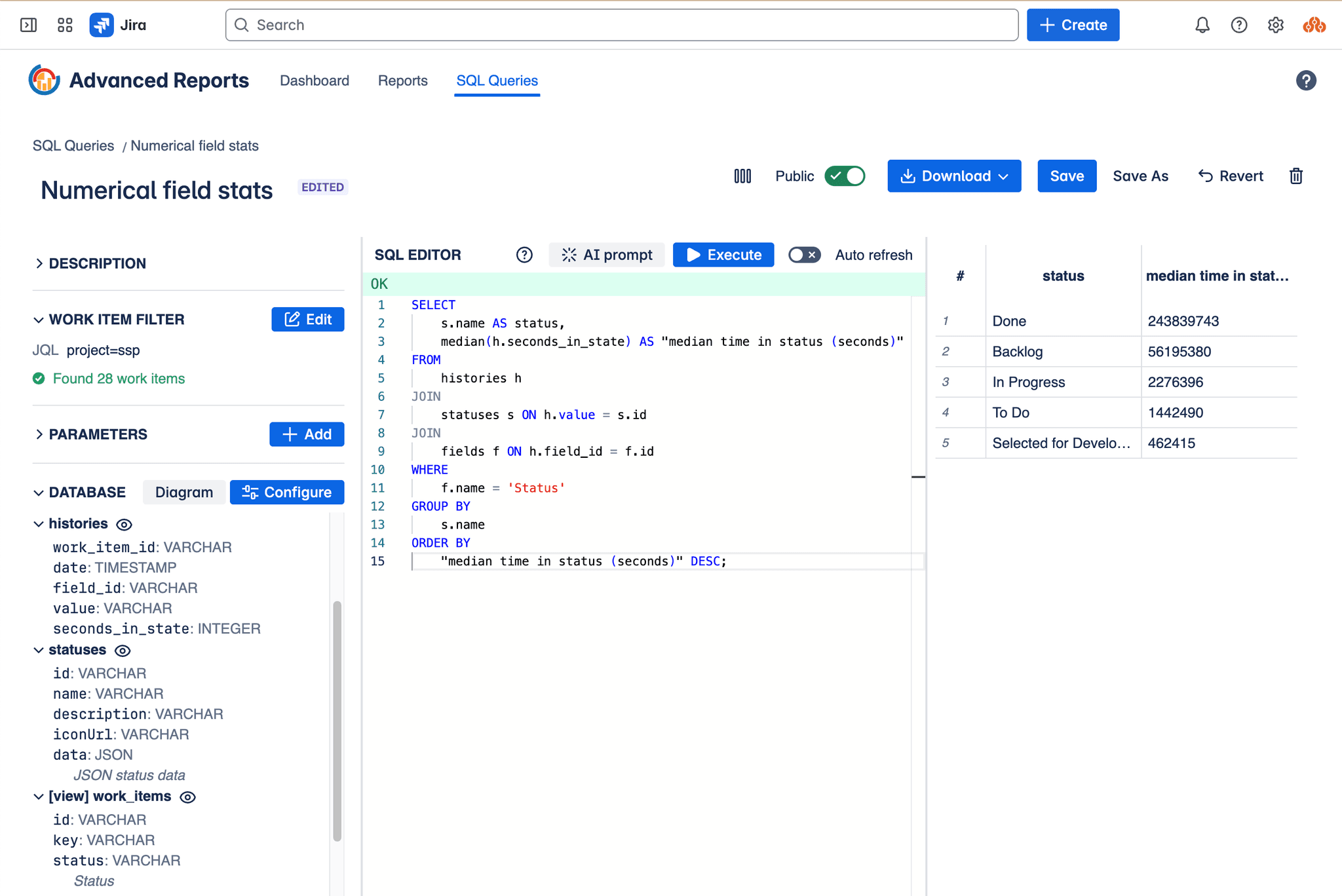Open the Download dropdown menu

954,176
